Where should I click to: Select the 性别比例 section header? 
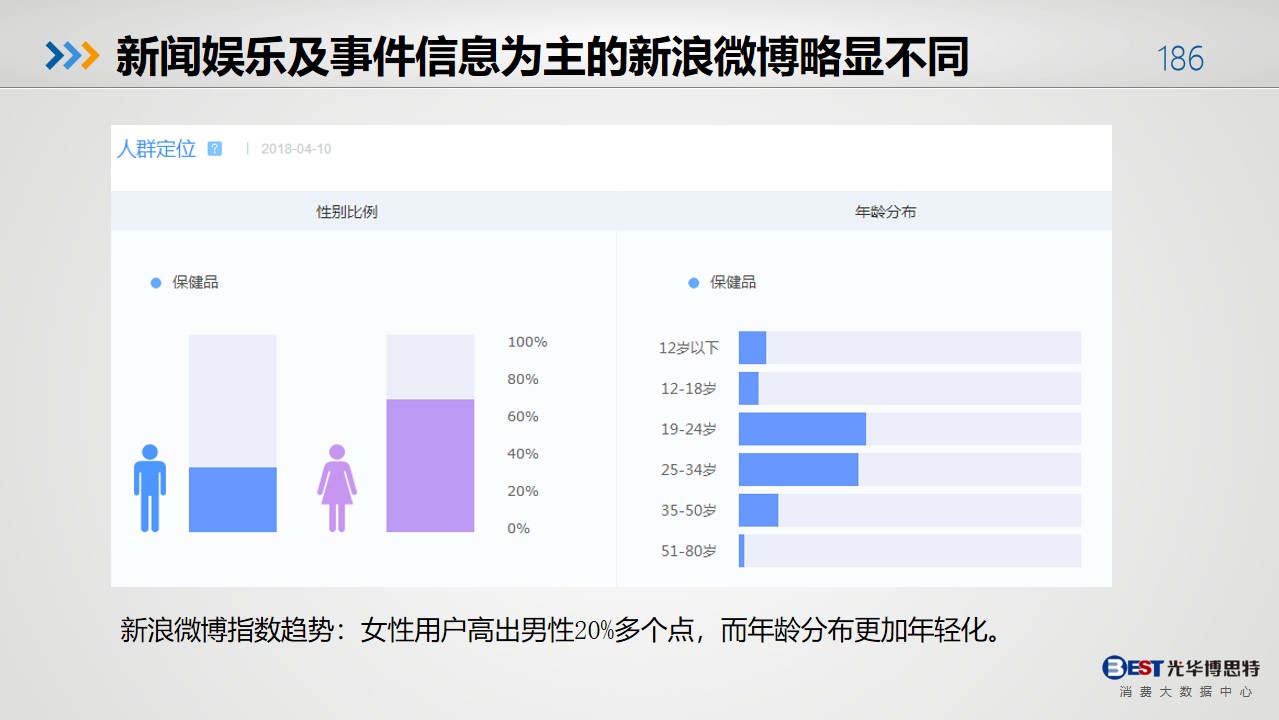tap(347, 212)
